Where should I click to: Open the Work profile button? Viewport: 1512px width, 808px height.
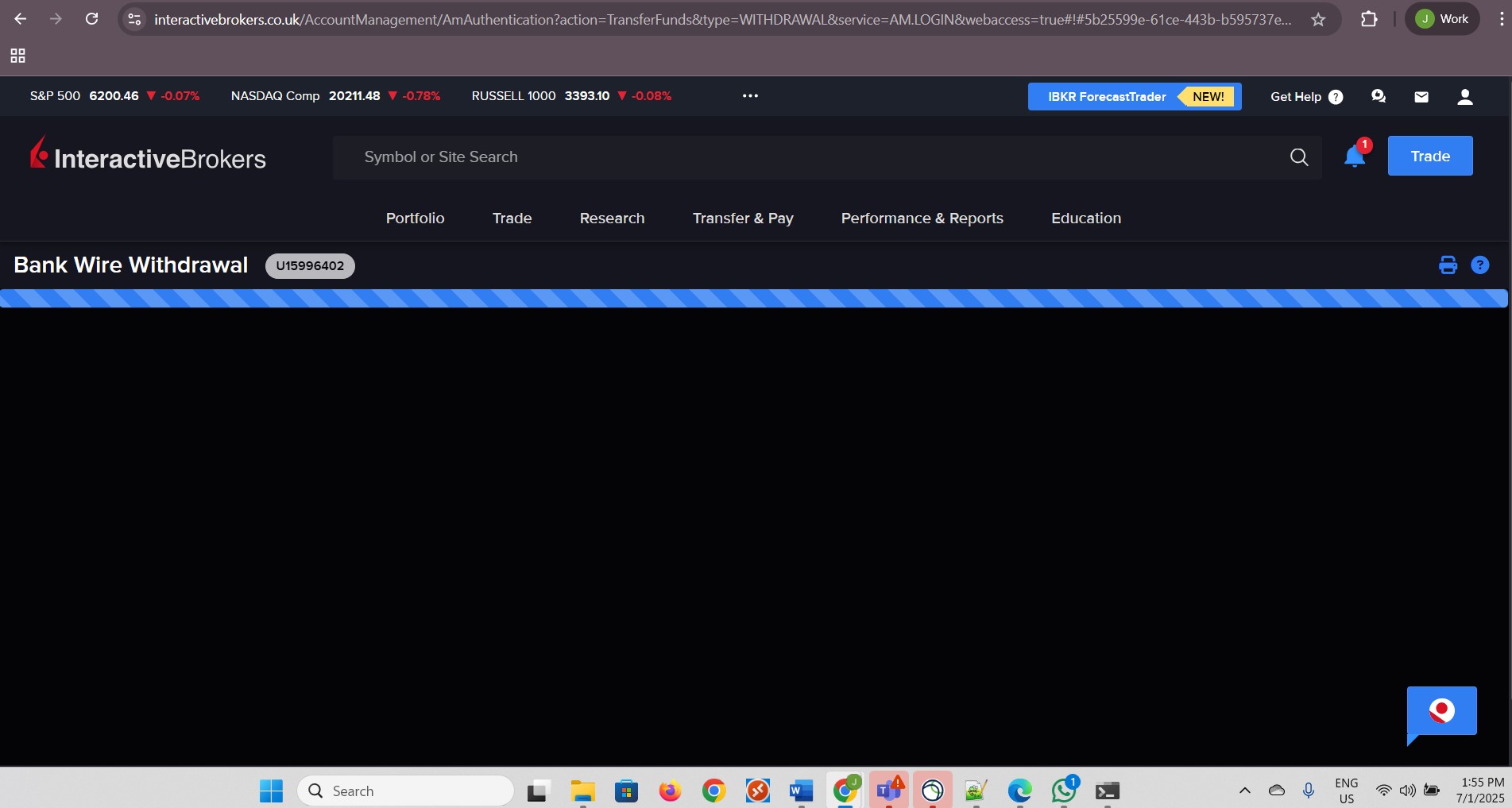click(1442, 19)
